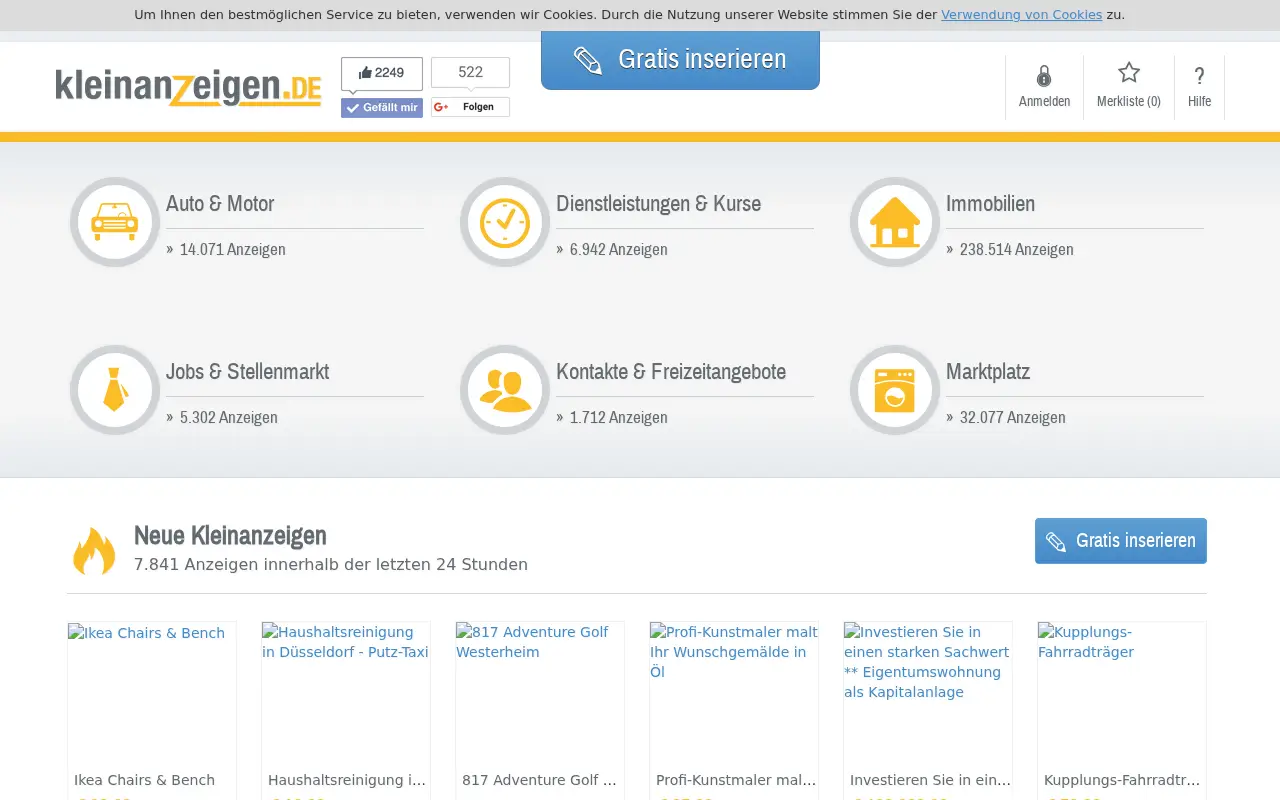The image size is (1280, 800).
Task: Click the flame icon beside Neue Kleinanzeigen
Action: click(x=94, y=550)
